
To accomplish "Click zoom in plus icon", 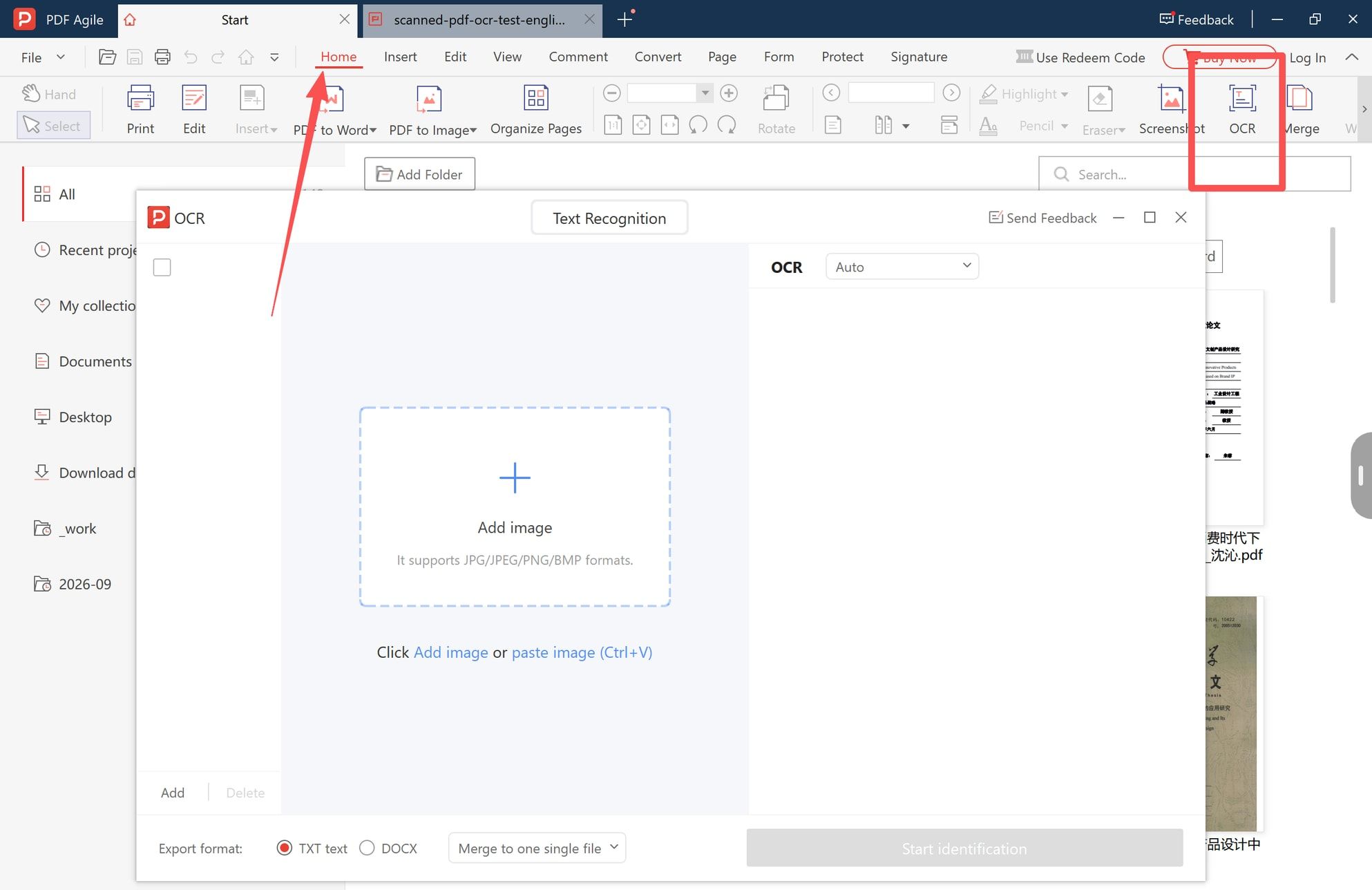I will [729, 93].
